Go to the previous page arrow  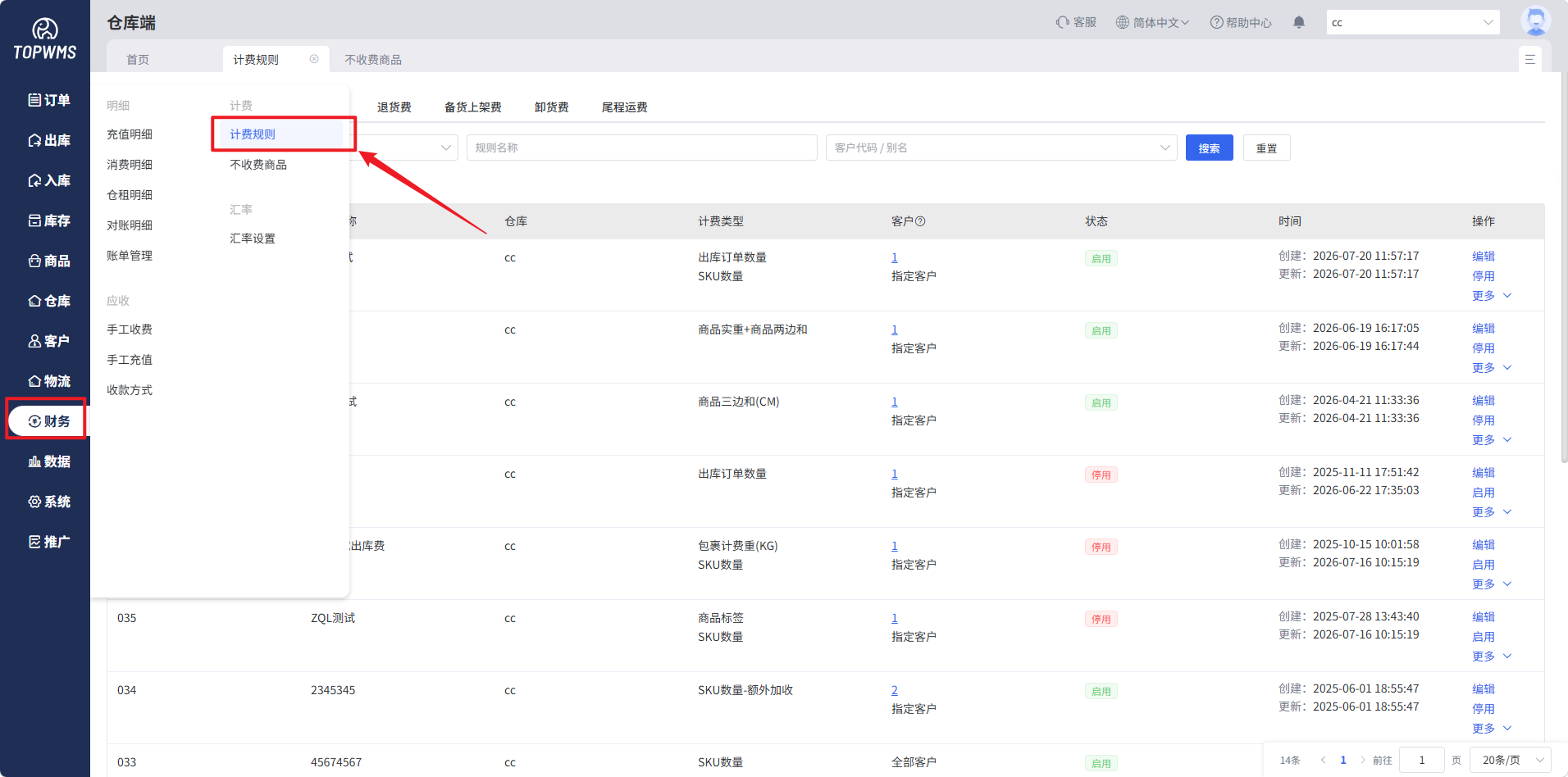[1323, 760]
